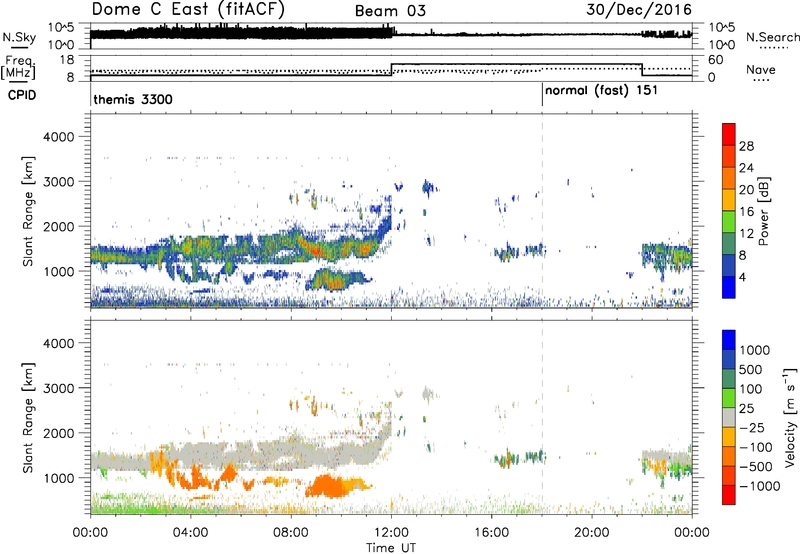Click the 'Power [dB]' colorbar label

point(763,211)
